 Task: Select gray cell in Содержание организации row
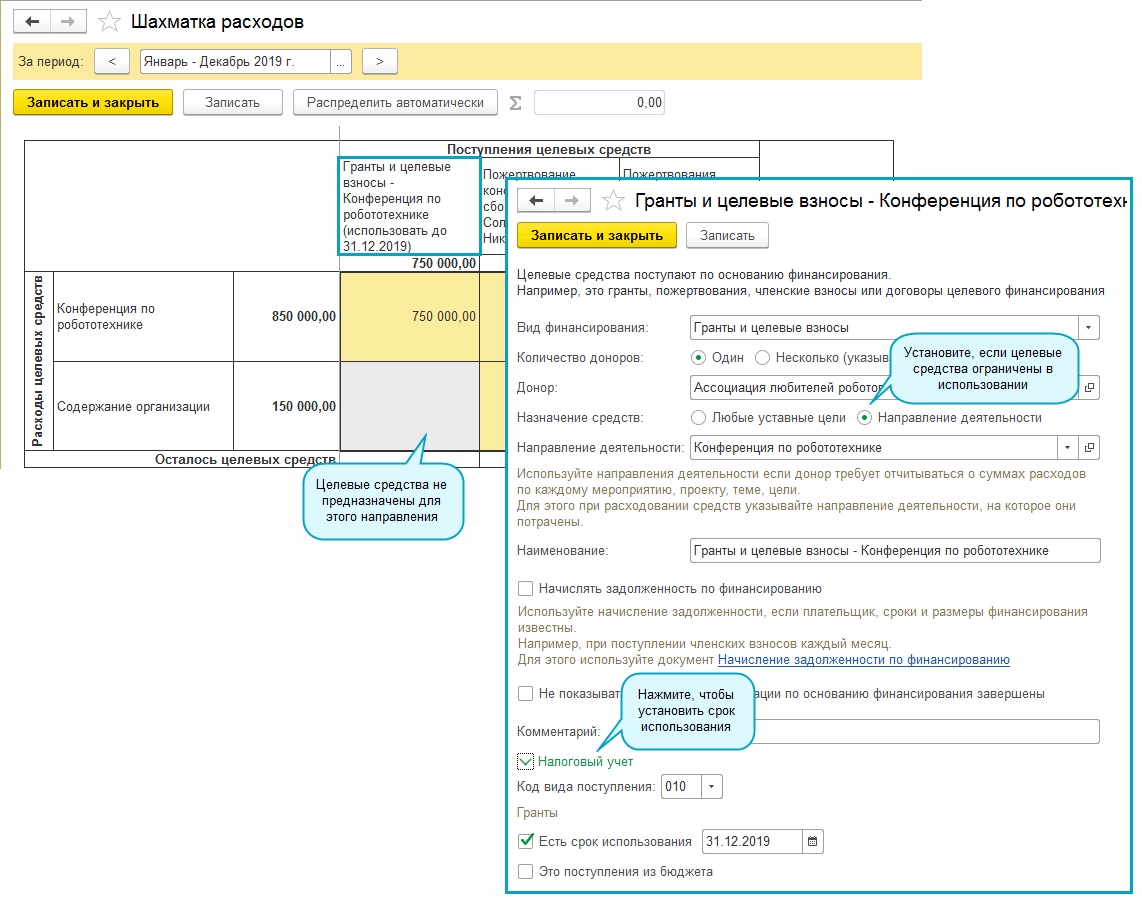click(x=409, y=406)
